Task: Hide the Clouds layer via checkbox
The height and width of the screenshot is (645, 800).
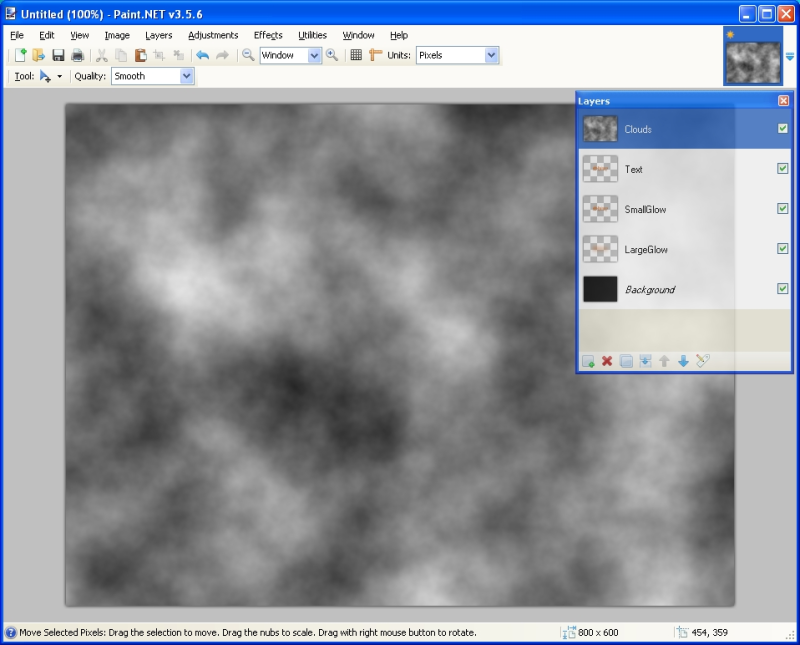Action: (x=783, y=129)
